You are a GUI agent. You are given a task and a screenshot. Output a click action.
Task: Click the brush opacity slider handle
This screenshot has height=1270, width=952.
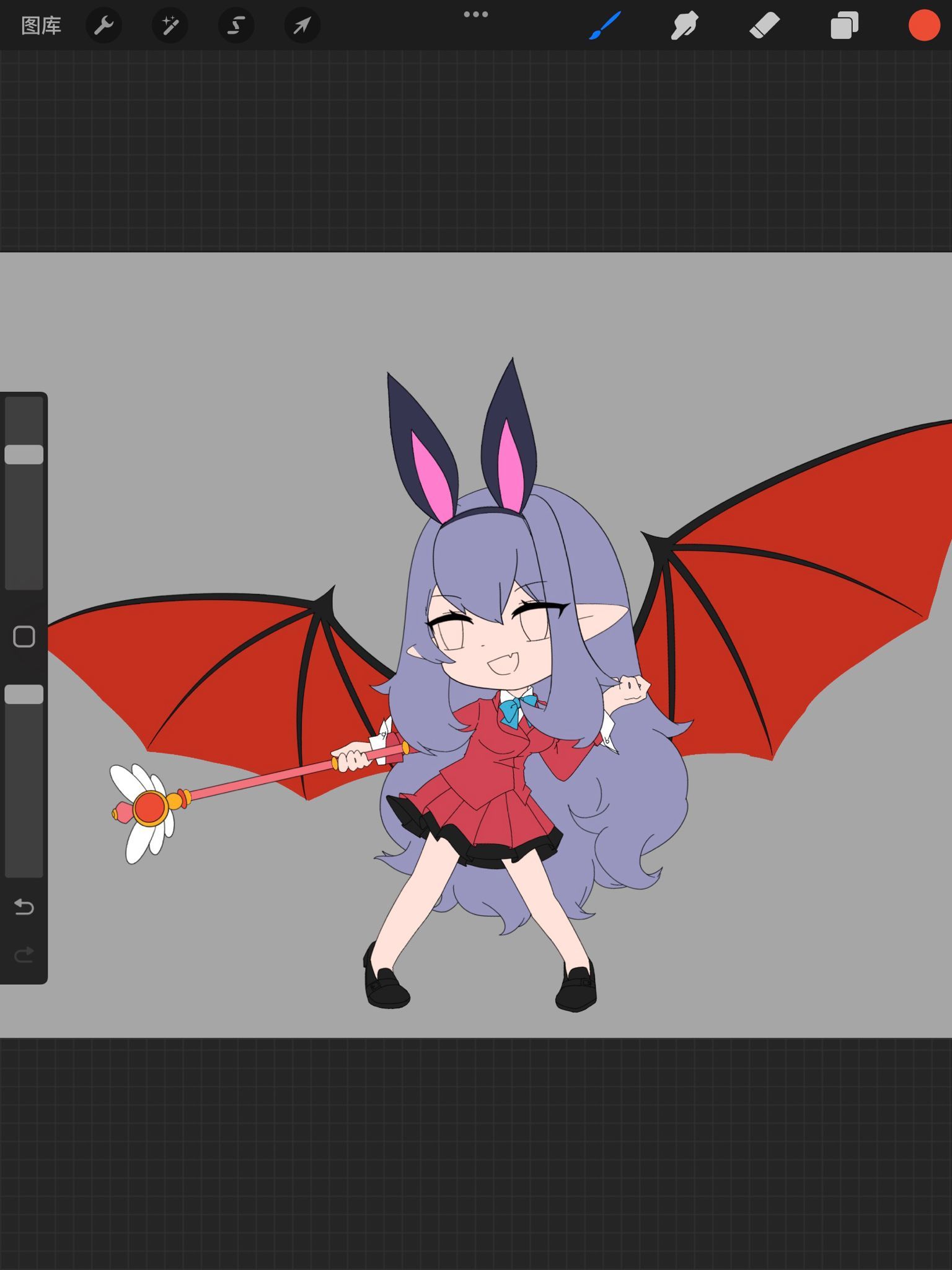point(24,695)
